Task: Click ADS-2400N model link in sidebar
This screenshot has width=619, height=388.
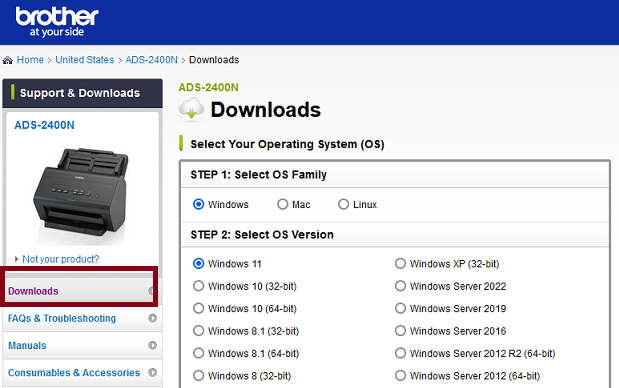Action: 44,125
